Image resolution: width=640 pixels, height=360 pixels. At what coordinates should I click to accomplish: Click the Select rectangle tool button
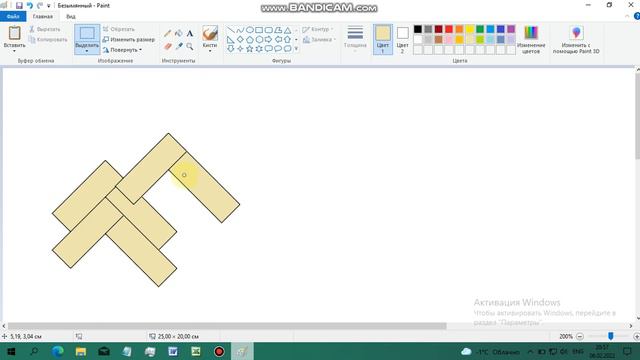[87, 33]
